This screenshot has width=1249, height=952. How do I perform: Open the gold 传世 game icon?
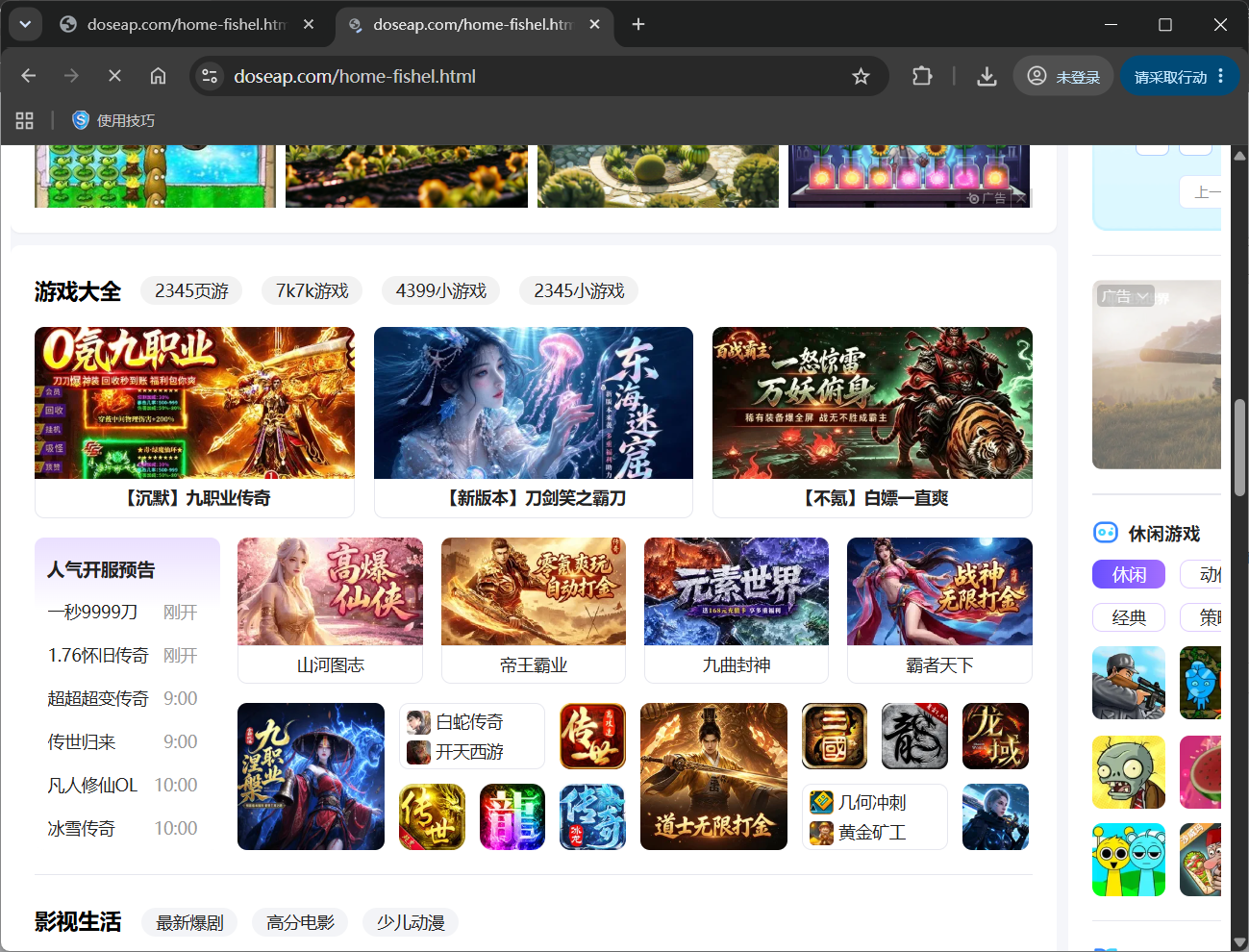click(432, 817)
